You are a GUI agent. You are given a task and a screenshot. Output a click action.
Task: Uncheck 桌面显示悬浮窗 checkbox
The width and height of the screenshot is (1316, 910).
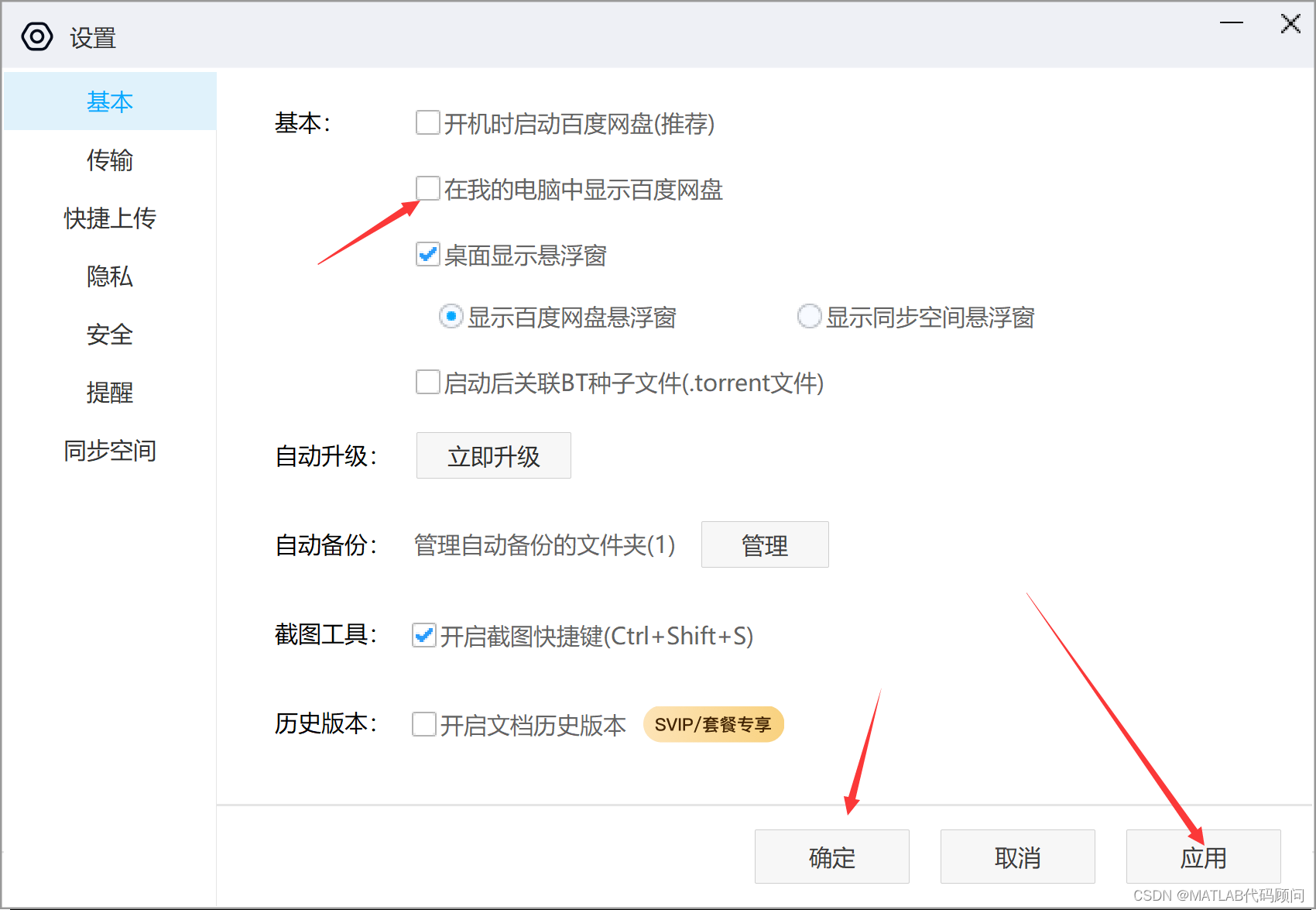pyautogui.click(x=428, y=254)
